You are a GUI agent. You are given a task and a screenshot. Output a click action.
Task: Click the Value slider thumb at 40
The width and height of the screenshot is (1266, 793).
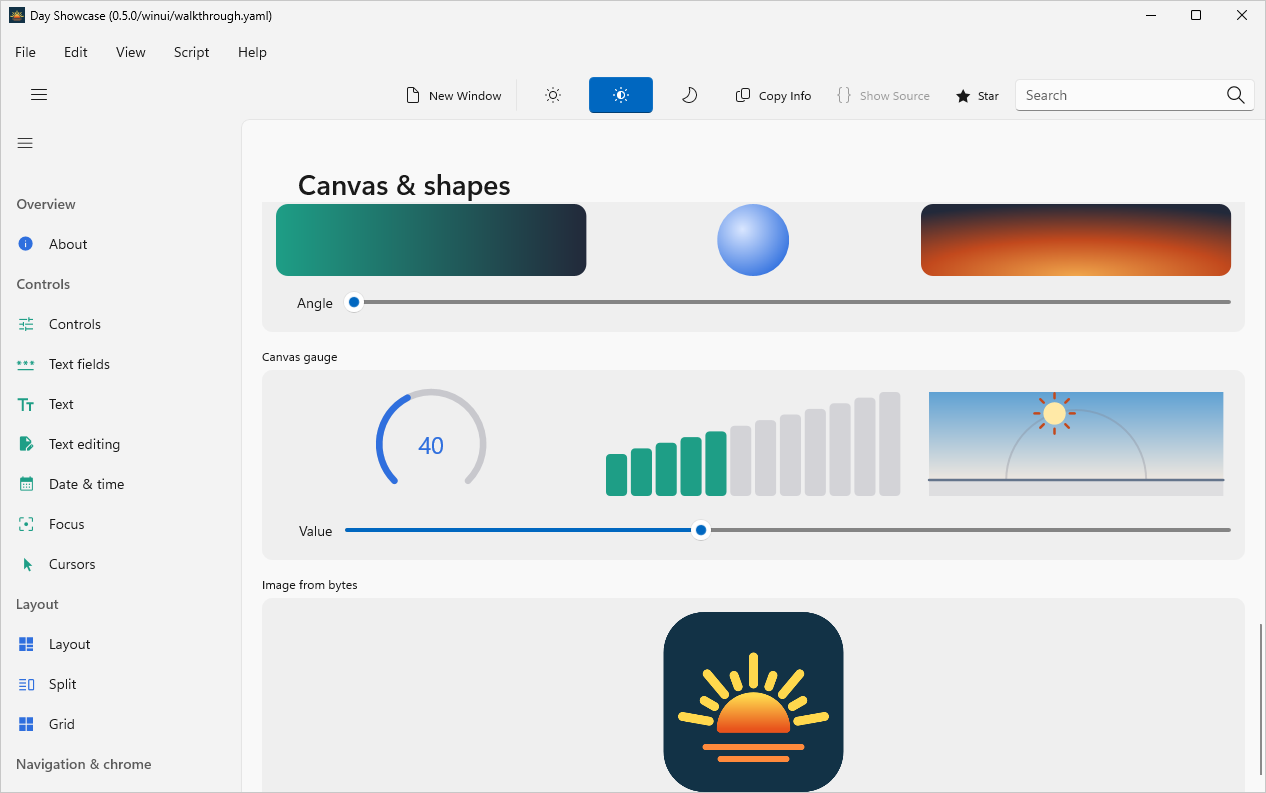pos(701,530)
